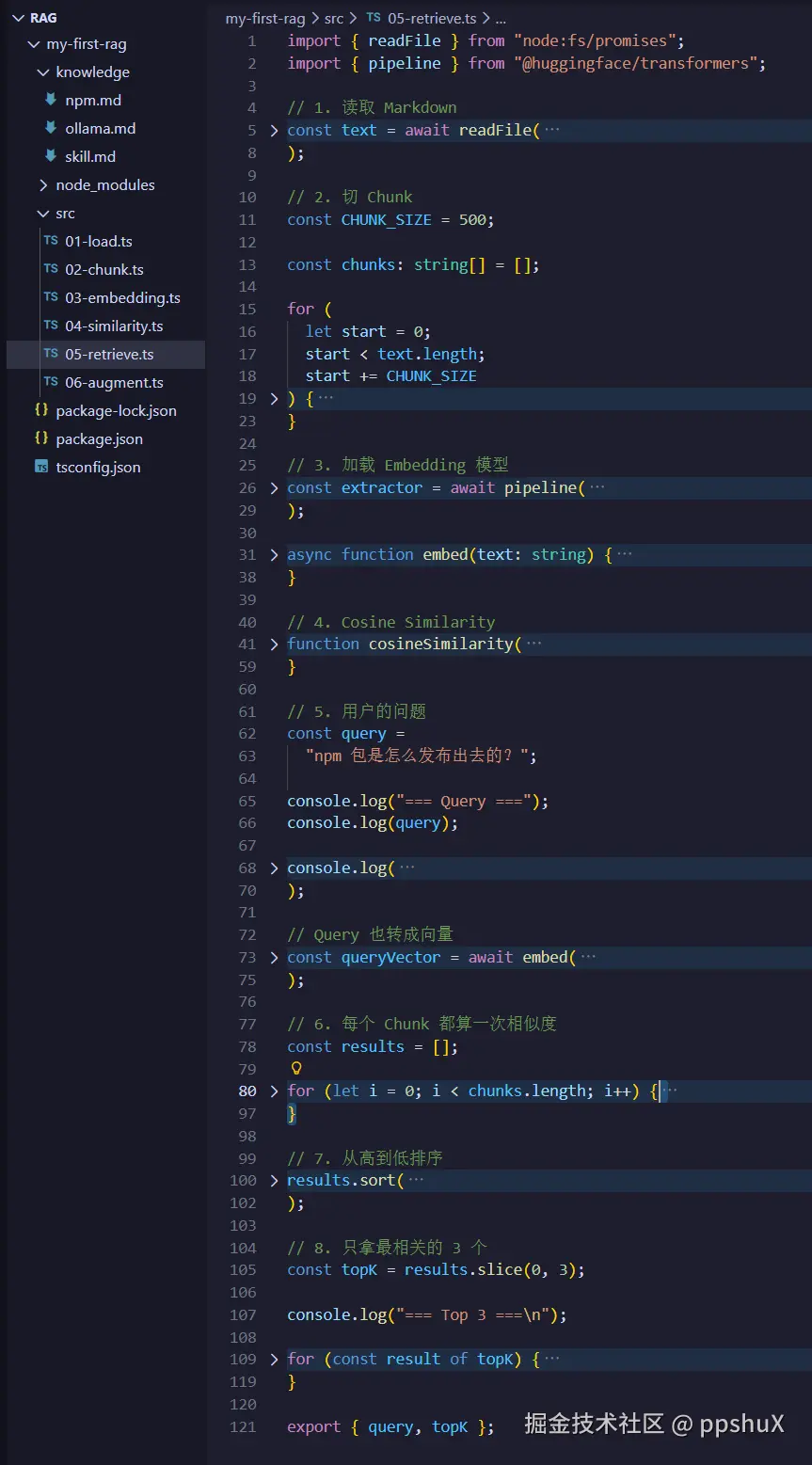Unfold the topK loop on line 109

coord(274,1360)
